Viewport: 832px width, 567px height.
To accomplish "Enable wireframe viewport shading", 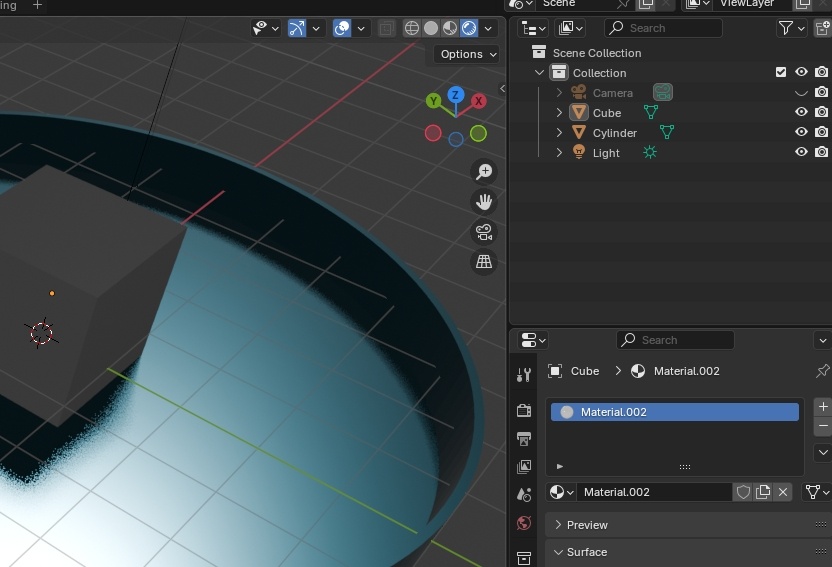I will (x=411, y=28).
